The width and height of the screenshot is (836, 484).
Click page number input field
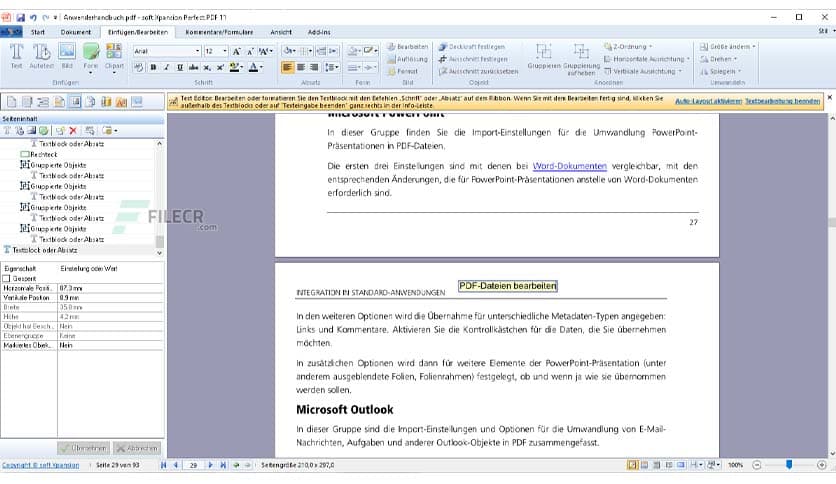click(193, 465)
